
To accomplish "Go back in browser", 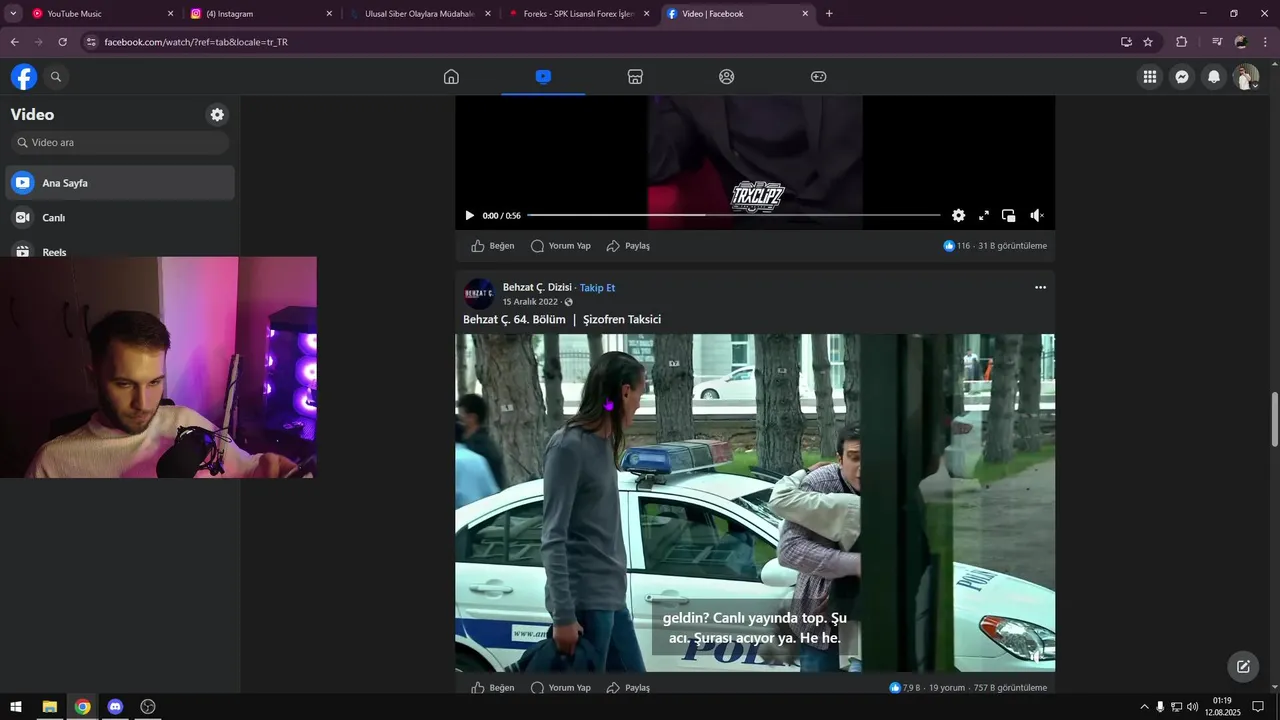I will click(x=14, y=42).
